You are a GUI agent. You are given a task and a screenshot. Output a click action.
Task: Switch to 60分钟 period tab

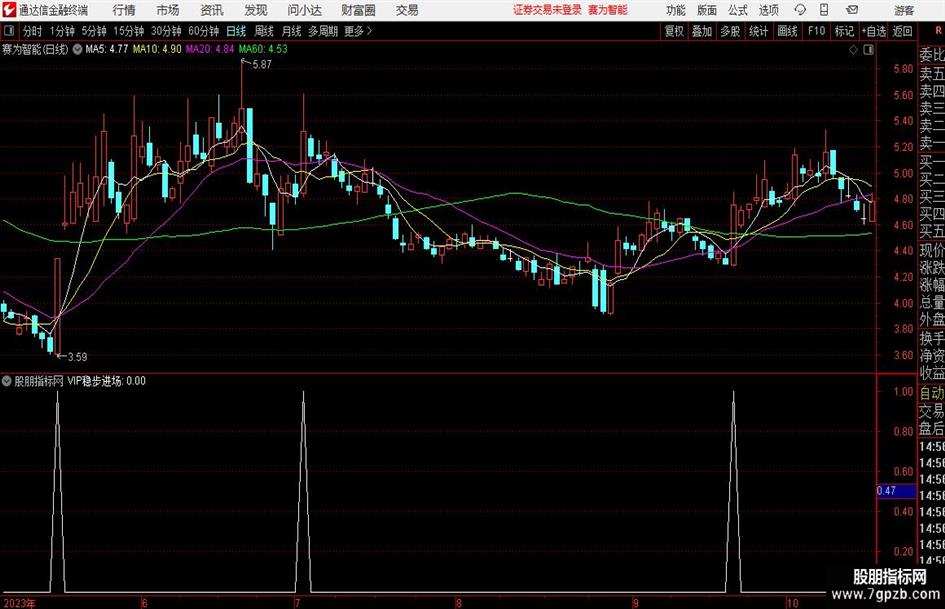(203, 31)
